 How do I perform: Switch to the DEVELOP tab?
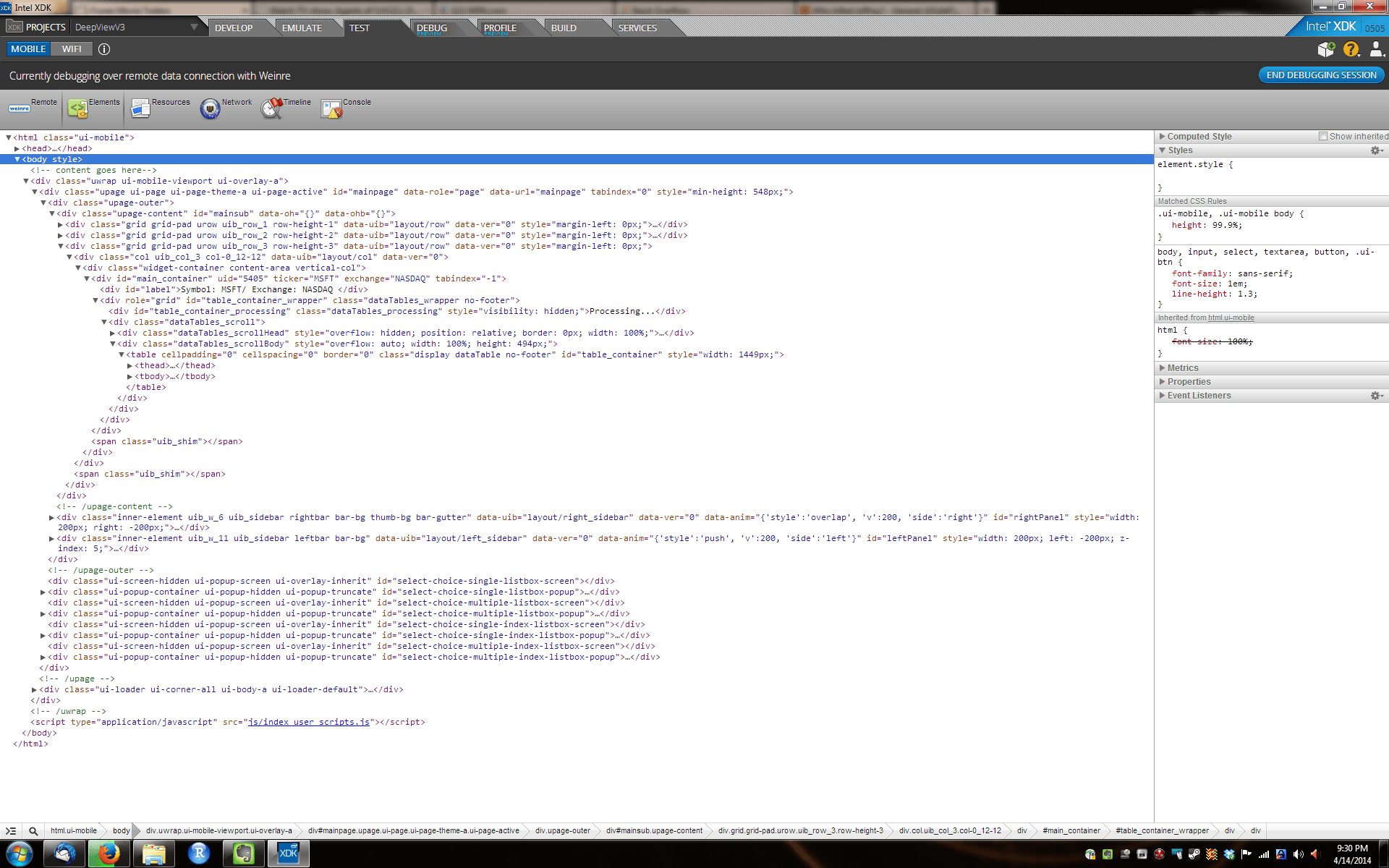234,27
